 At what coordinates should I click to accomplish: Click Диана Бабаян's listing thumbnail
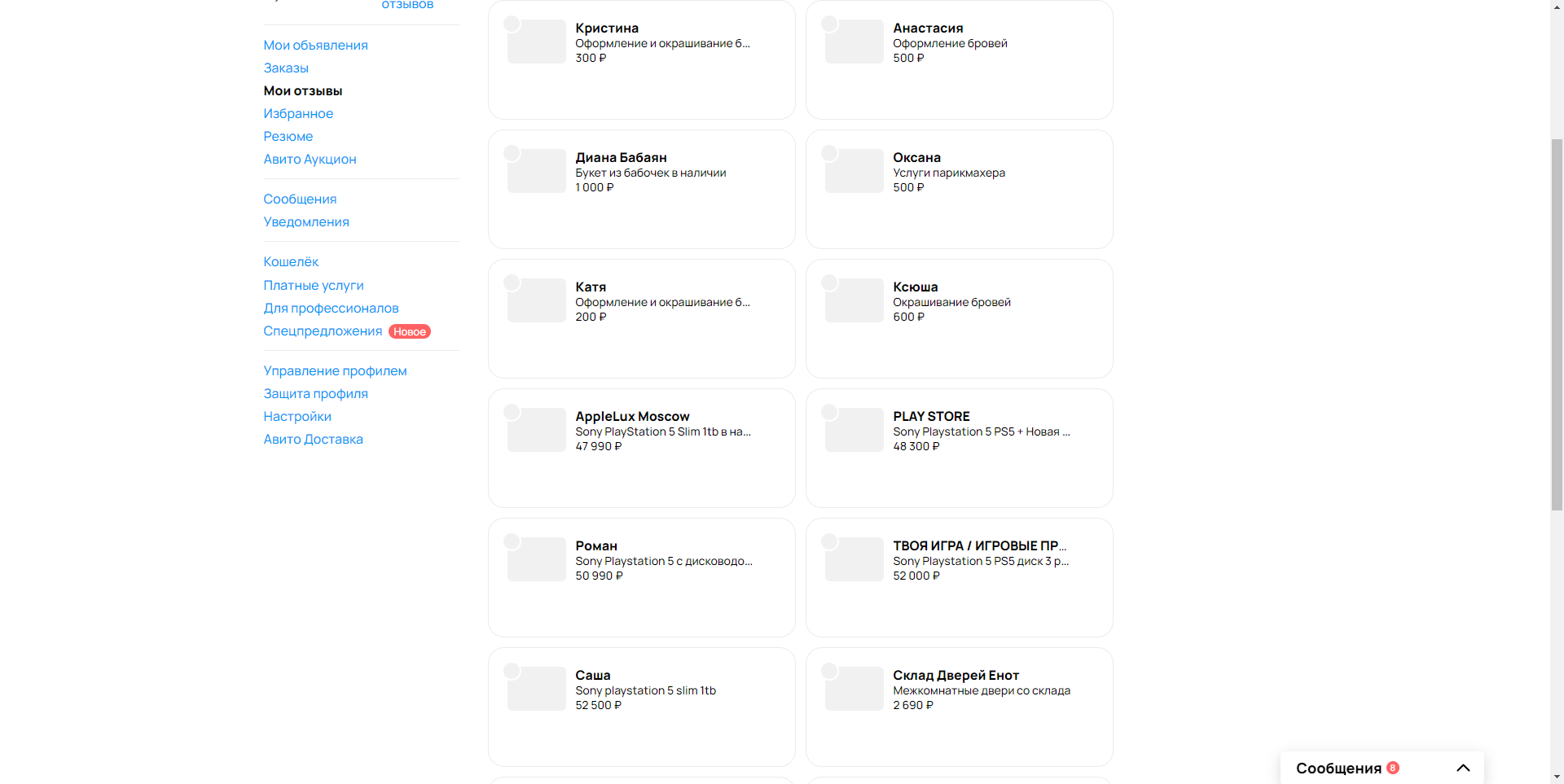(536, 171)
